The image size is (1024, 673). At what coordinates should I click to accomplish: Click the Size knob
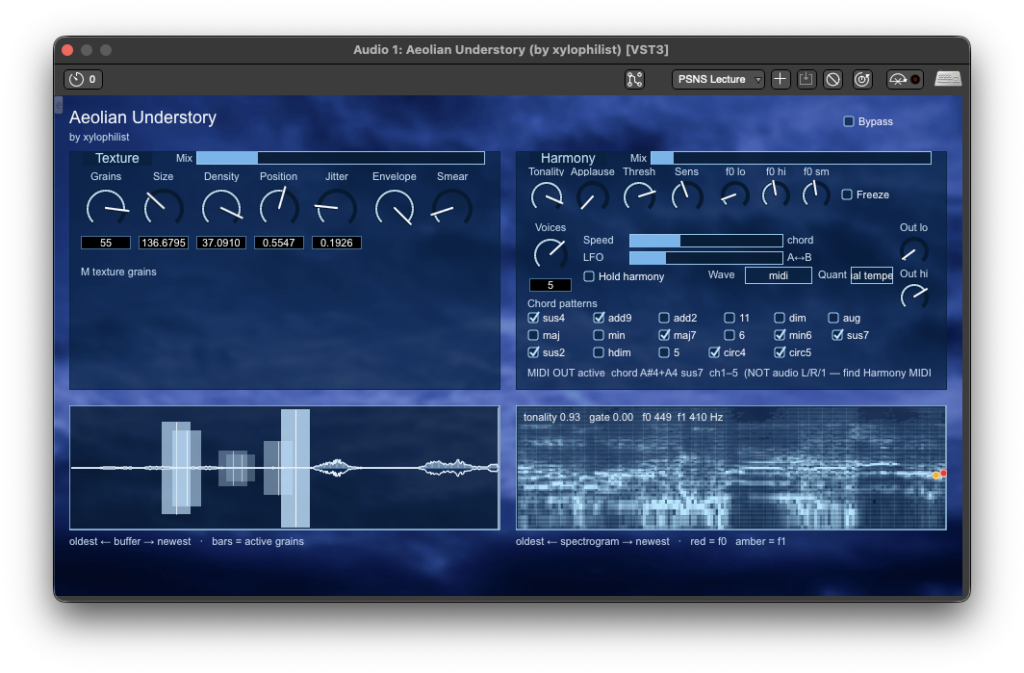tap(163, 208)
